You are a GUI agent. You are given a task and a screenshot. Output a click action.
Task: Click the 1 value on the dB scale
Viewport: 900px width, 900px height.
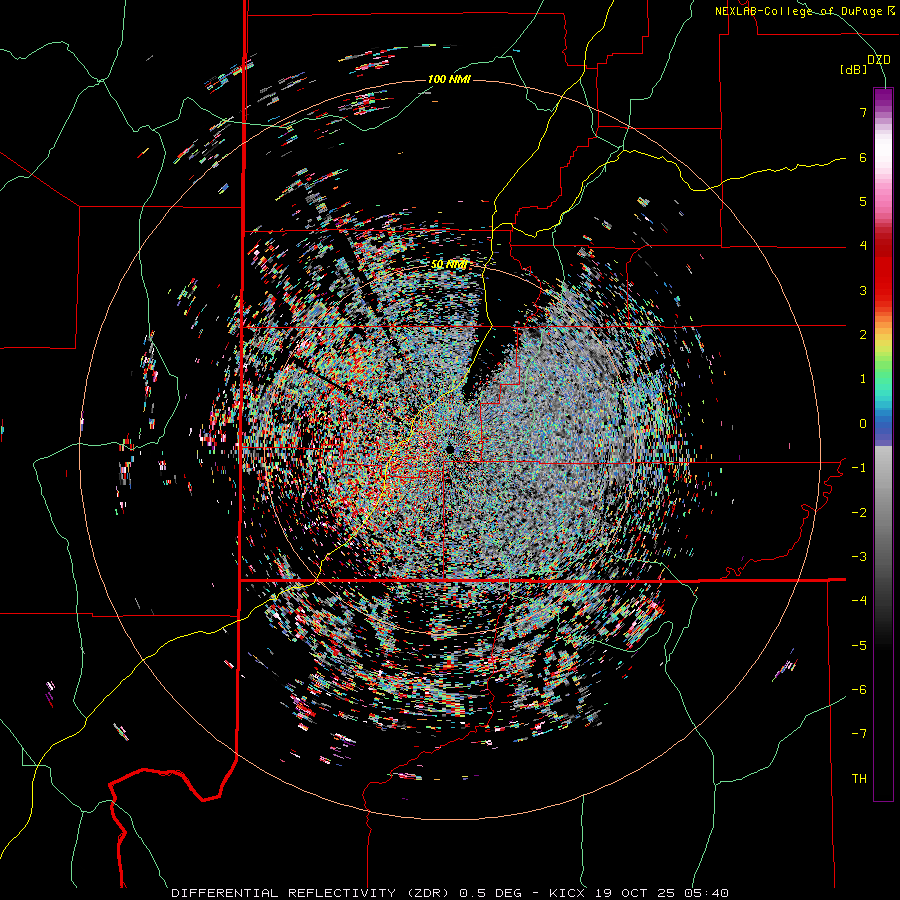(863, 379)
